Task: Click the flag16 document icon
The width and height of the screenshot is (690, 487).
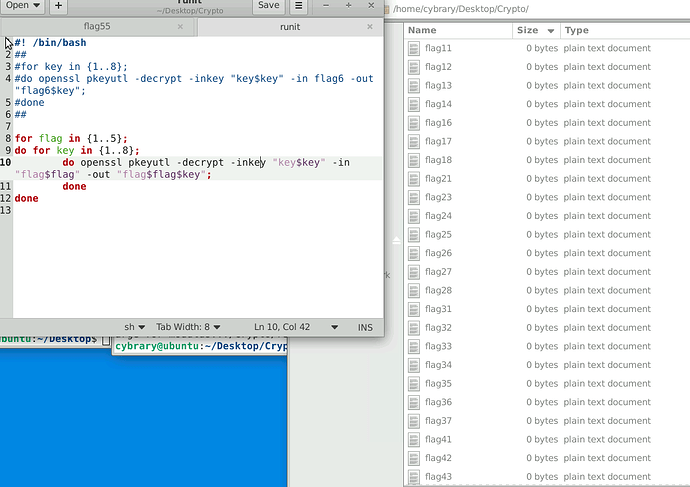Action: click(x=414, y=123)
